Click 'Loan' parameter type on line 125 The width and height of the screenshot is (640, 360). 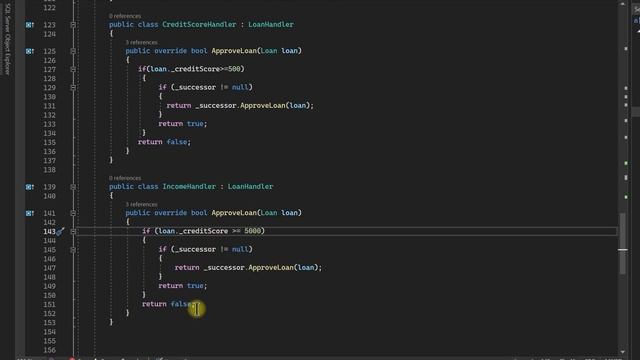(x=269, y=51)
